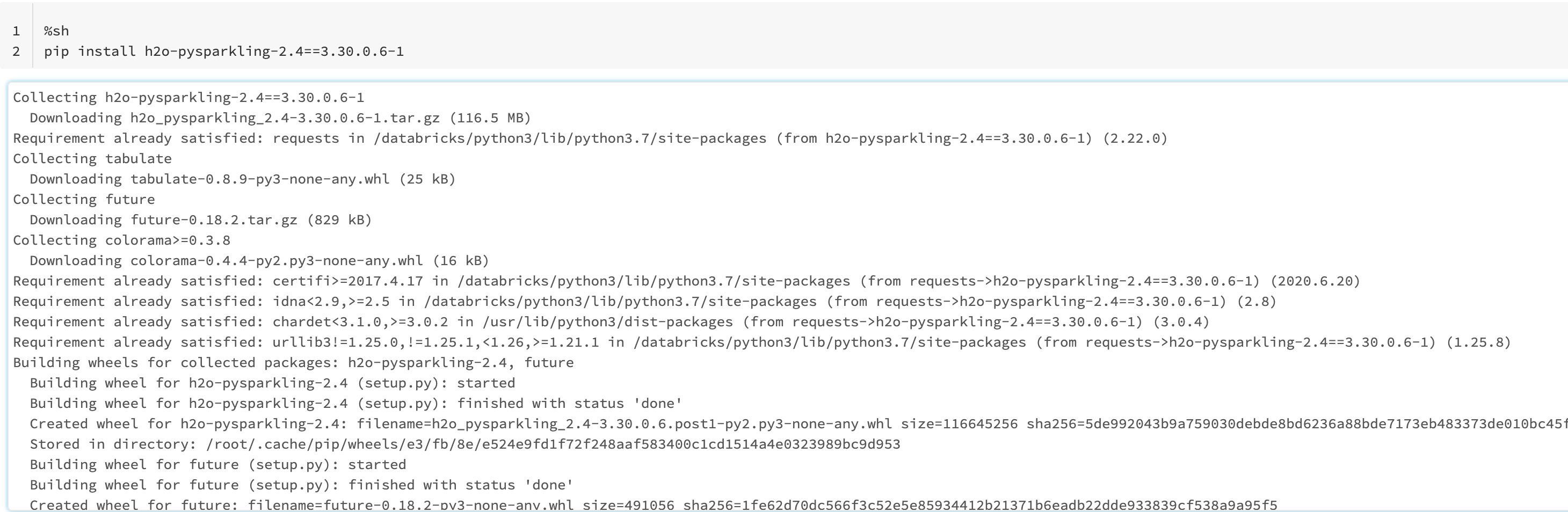Screen dimensions: 1568x512
Task: Click the 'Created wheel for future' output line
Action: pos(653,504)
